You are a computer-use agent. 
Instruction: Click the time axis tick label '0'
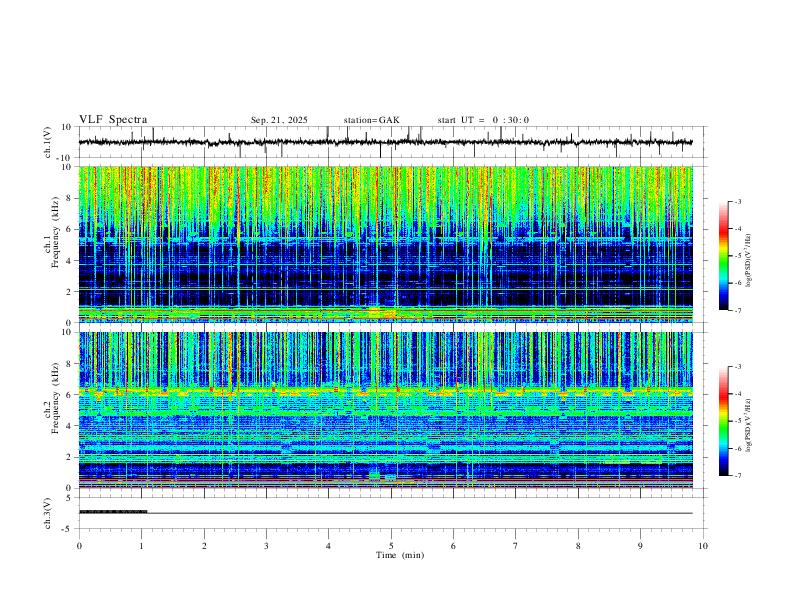tap(79, 546)
